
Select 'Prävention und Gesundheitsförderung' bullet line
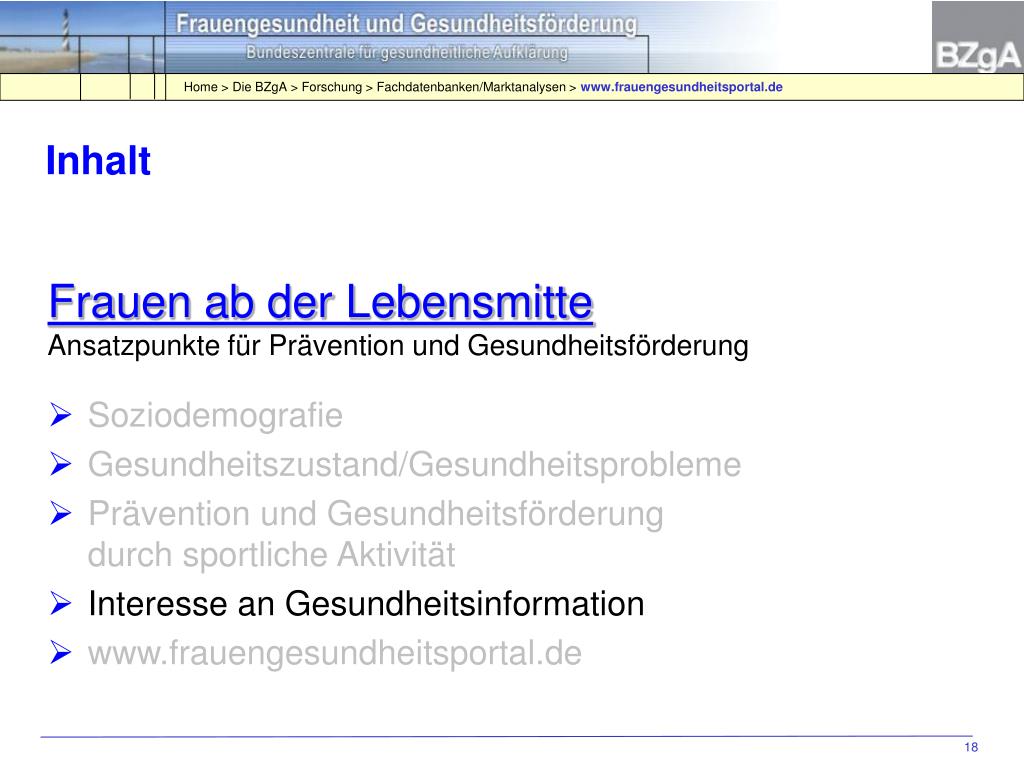(x=376, y=514)
